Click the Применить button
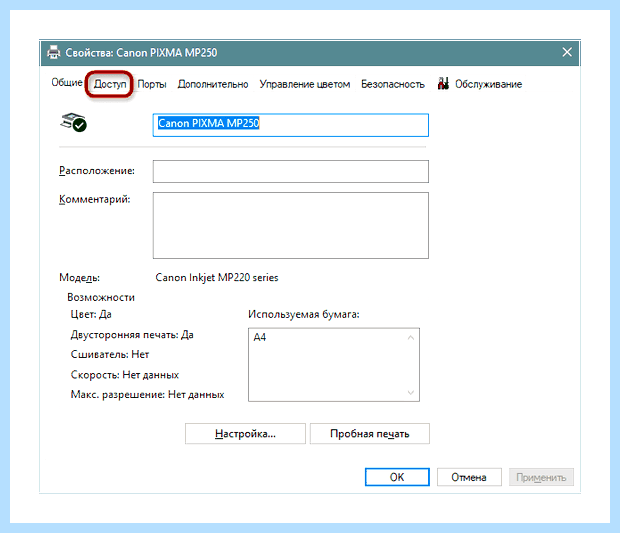Screen dimensions: 620x533 click(x=541, y=477)
